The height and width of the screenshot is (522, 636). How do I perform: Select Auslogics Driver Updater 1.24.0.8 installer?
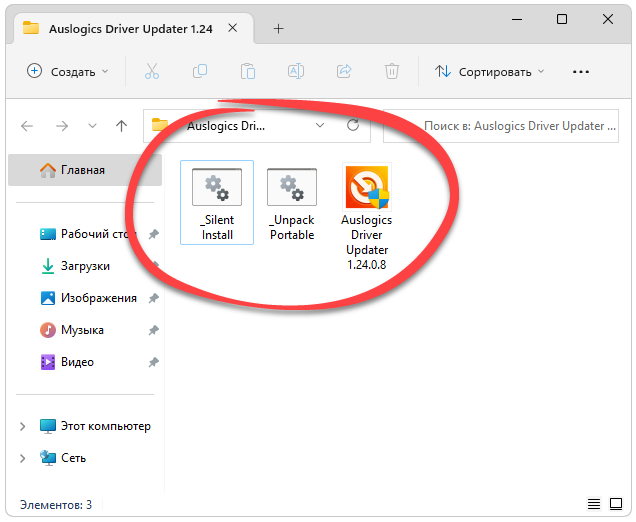tap(367, 217)
